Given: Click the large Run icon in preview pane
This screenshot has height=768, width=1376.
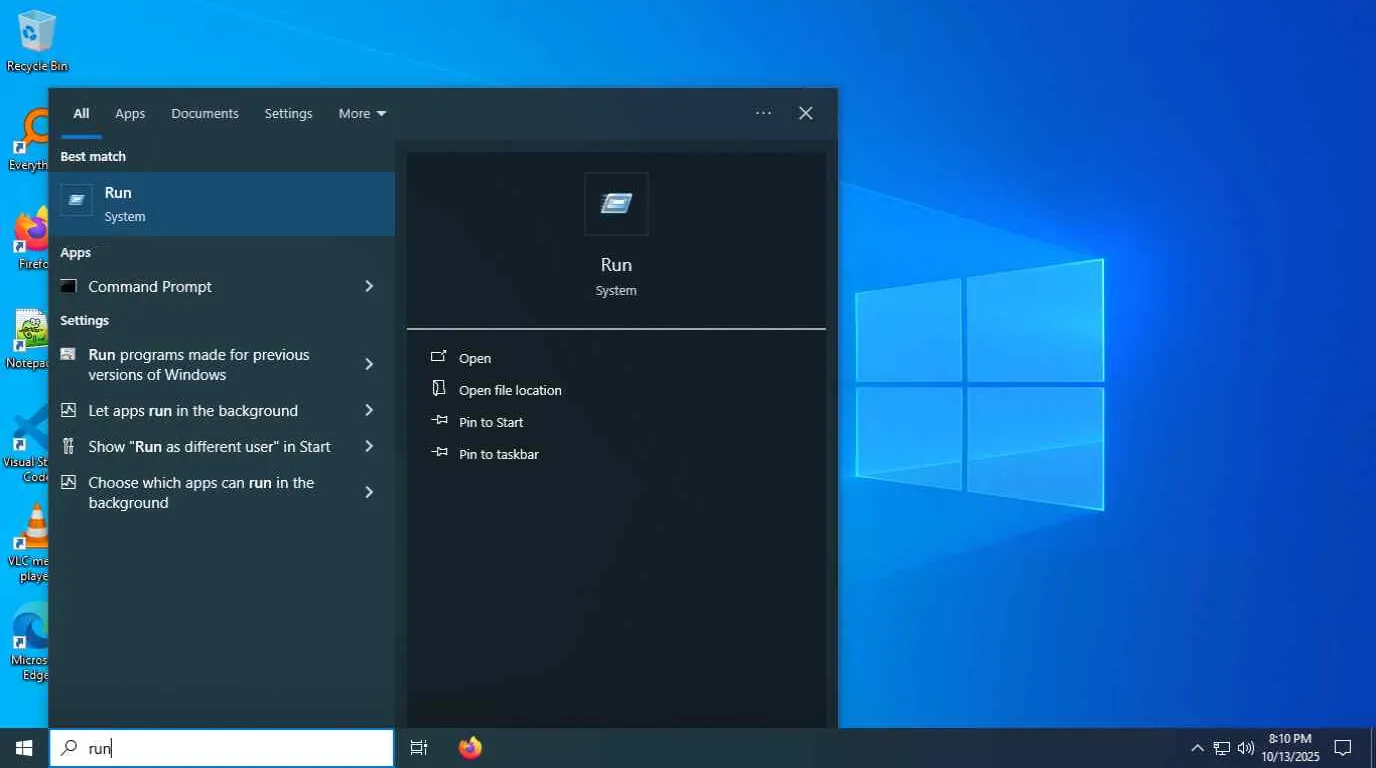Looking at the screenshot, I should pos(616,204).
